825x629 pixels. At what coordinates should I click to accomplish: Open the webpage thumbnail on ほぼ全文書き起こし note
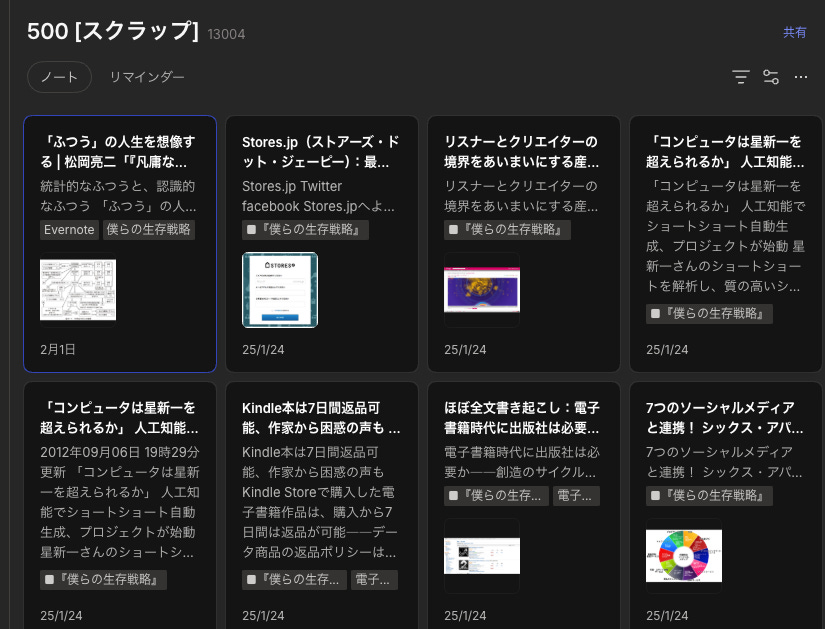(x=482, y=556)
